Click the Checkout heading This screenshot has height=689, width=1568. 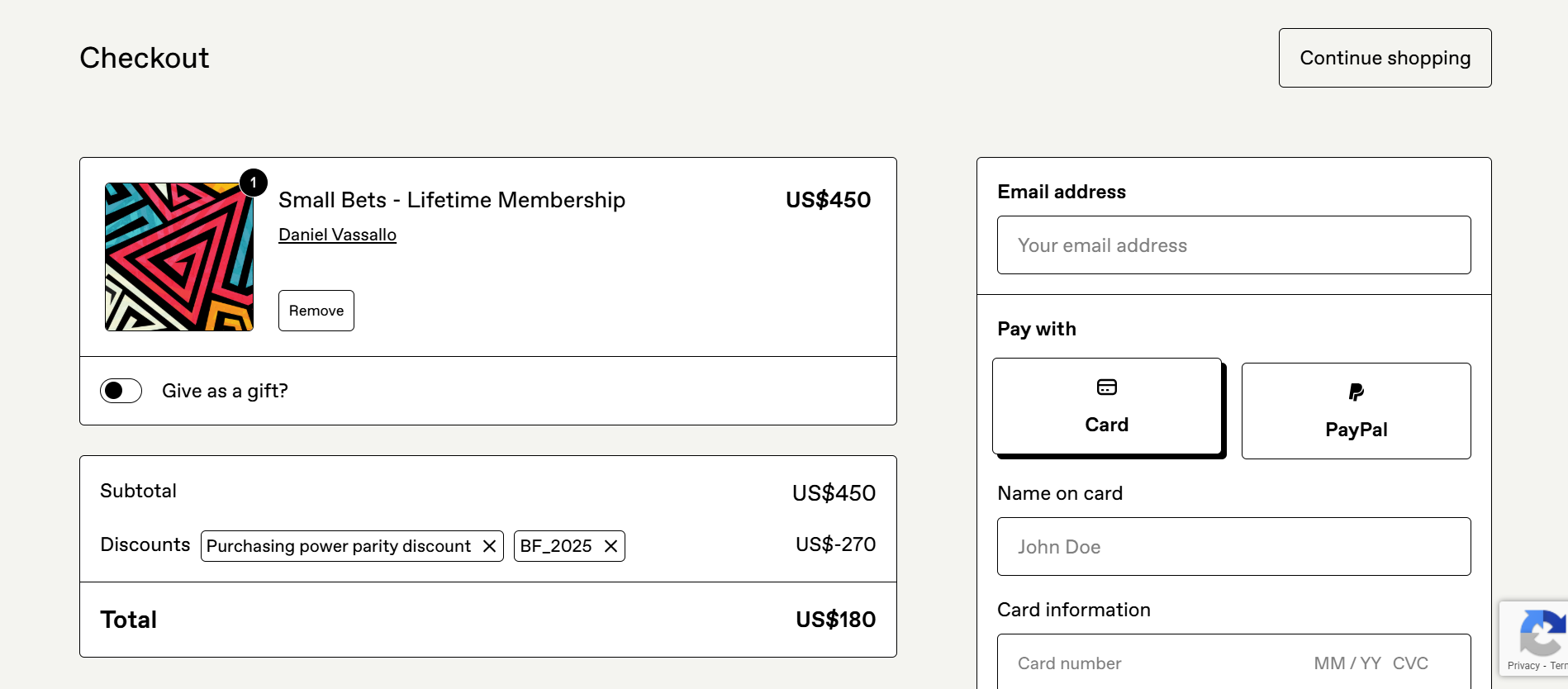point(145,58)
